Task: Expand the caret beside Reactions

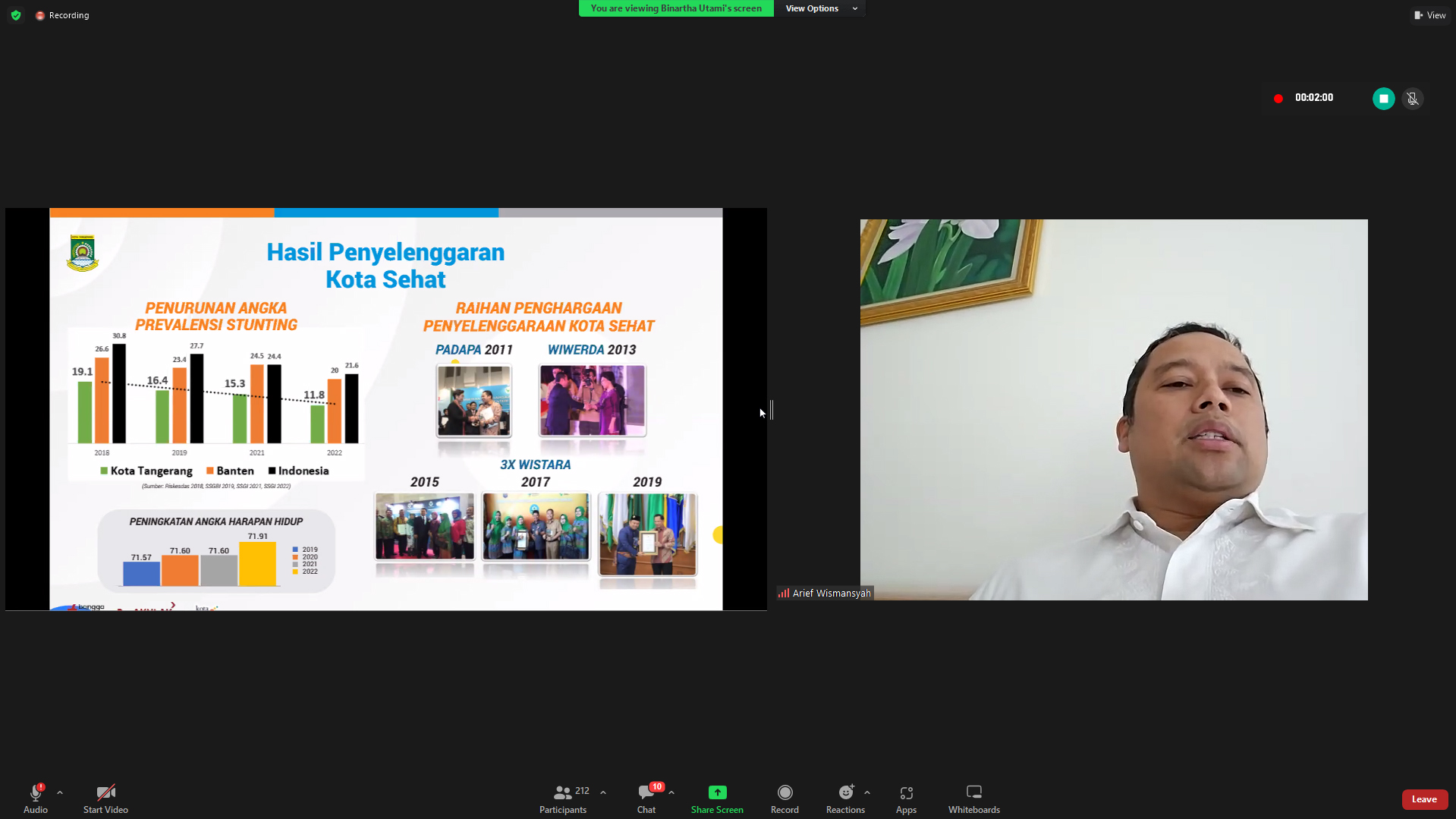Action: point(867,792)
